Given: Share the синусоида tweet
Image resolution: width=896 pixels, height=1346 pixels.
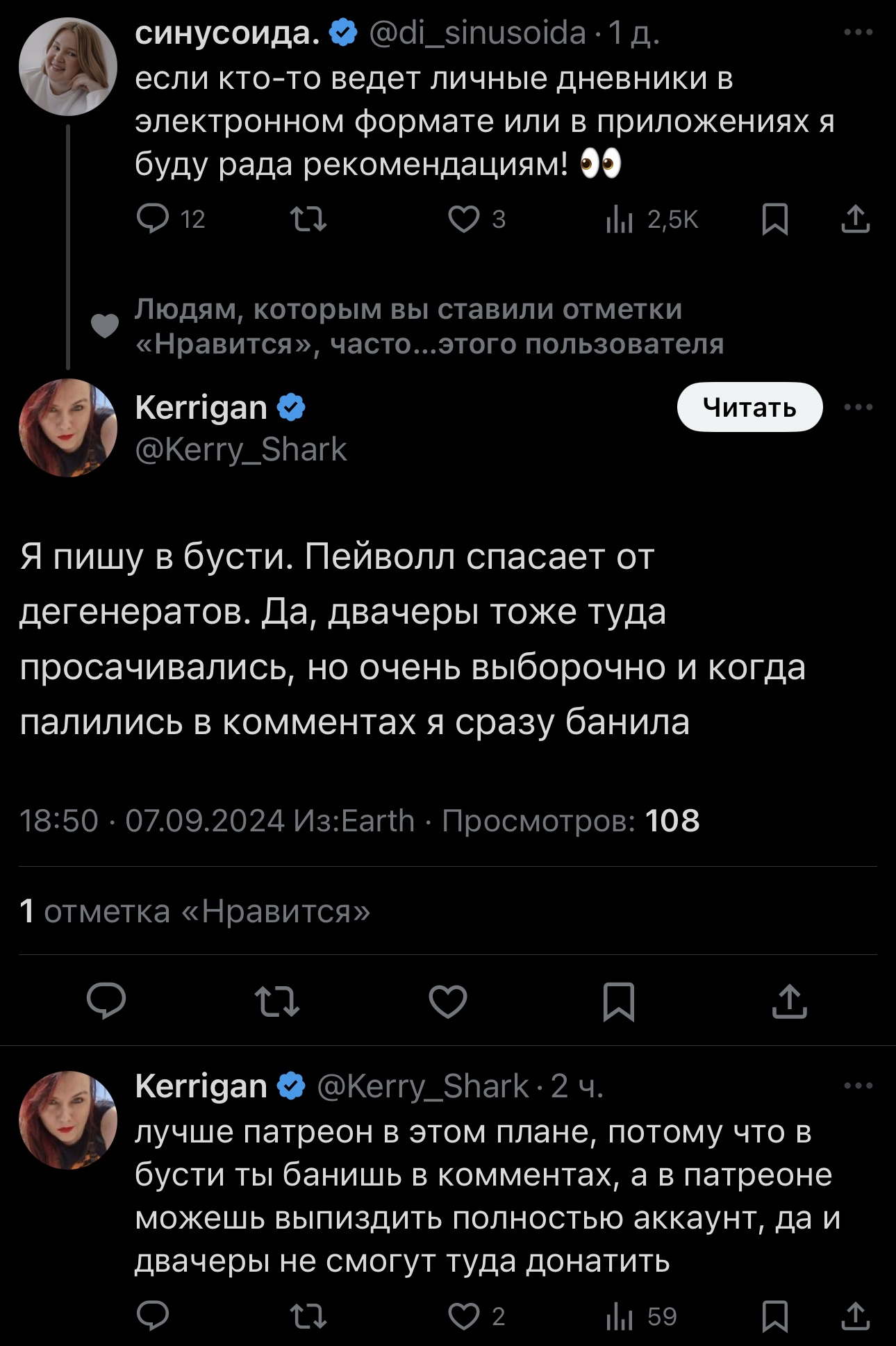Looking at the screenshot, I should [x=855, y=219].
